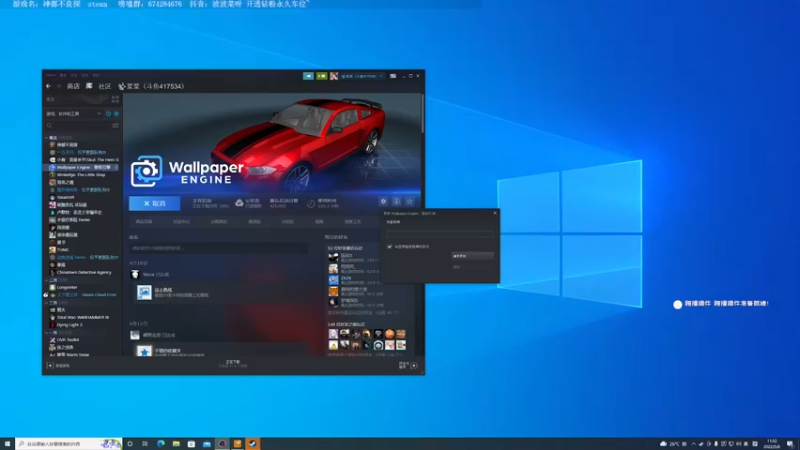
Task: Click the green friends icon in Steam header
Action: click(321, 76)
